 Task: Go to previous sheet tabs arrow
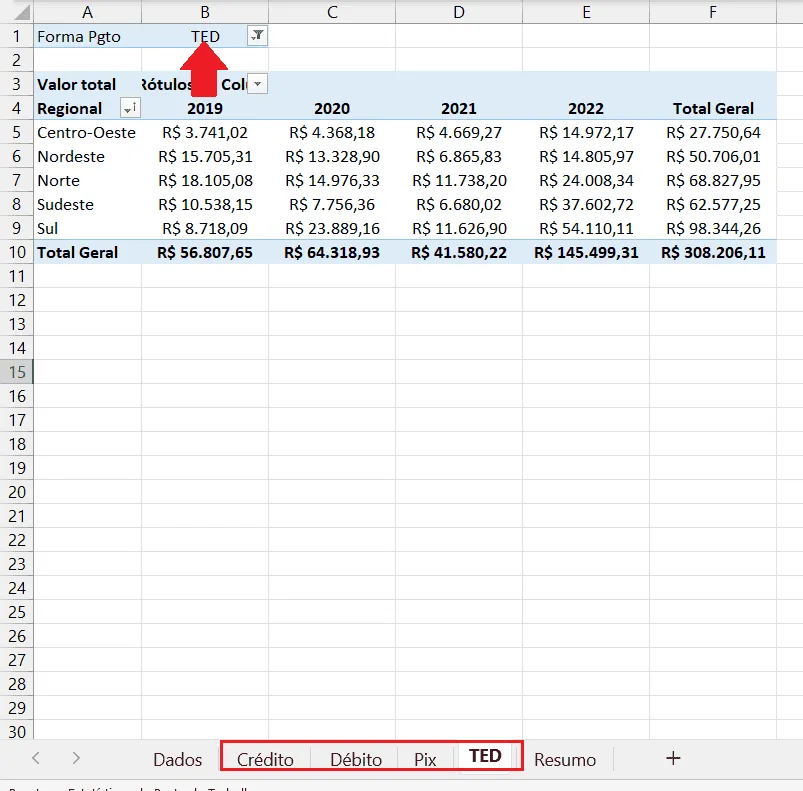pyautogui.click(x=35, y=758)
